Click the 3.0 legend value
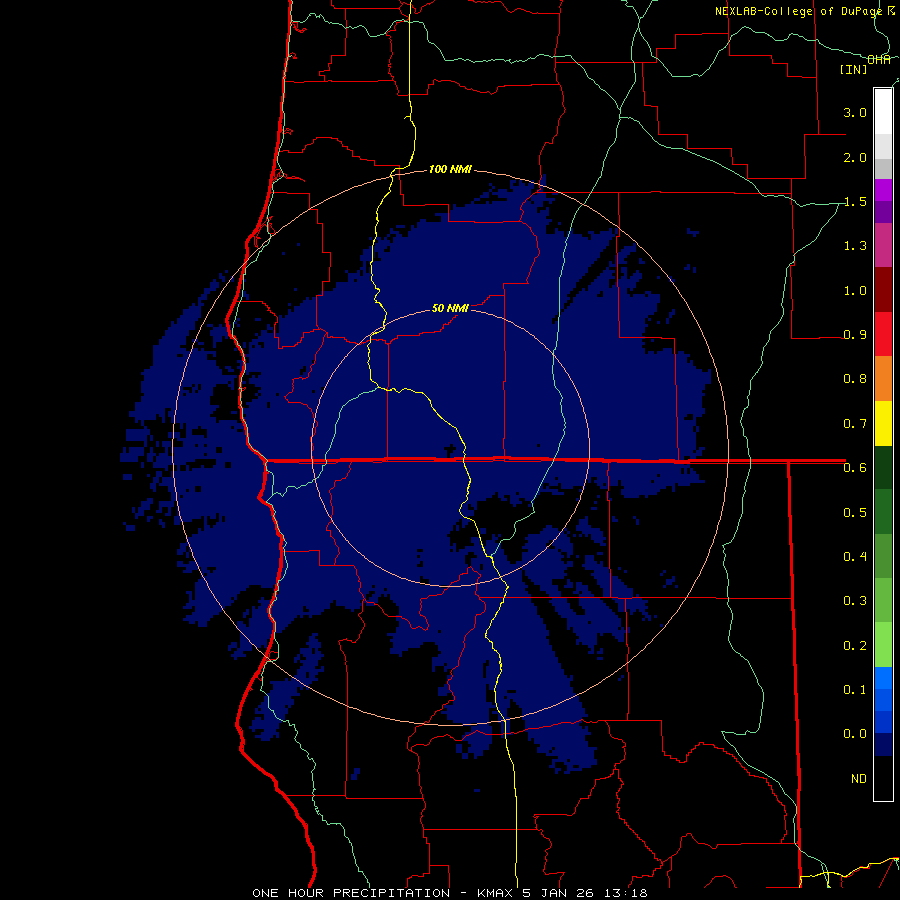Screen dimensions: 900x900 [x=855, y=112]
